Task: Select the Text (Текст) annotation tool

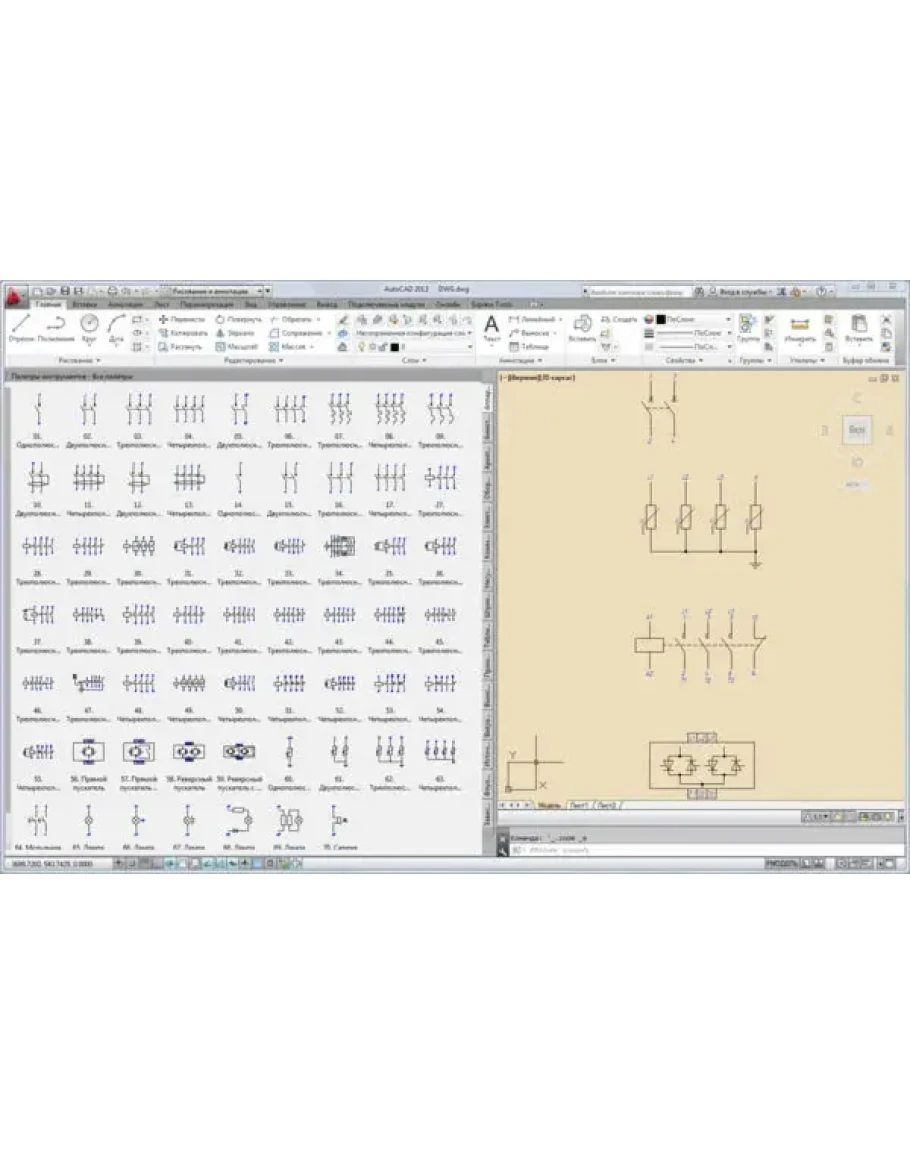Action: (x=491, y=326)
